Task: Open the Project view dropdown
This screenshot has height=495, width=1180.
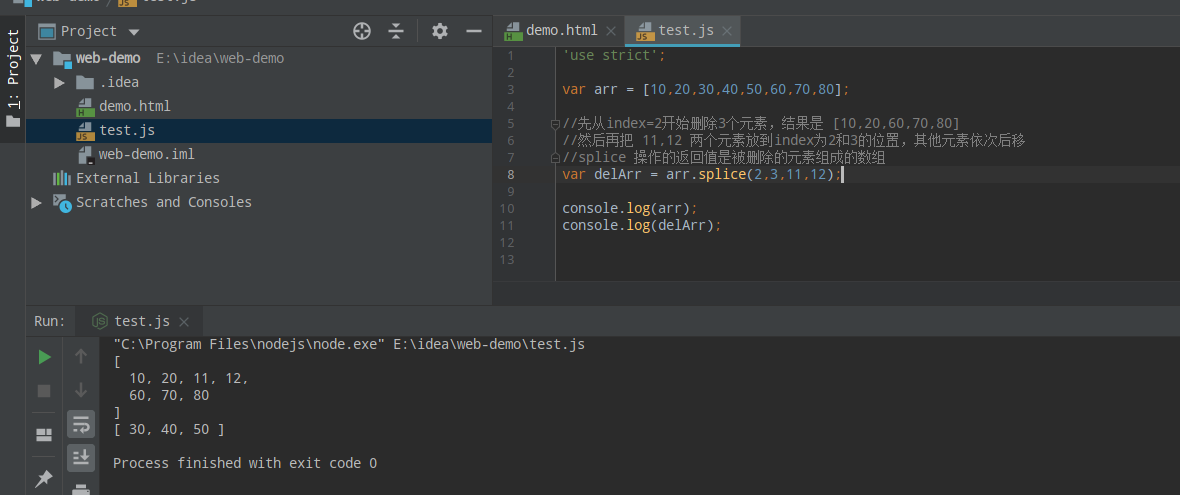Action: [134, 32]
